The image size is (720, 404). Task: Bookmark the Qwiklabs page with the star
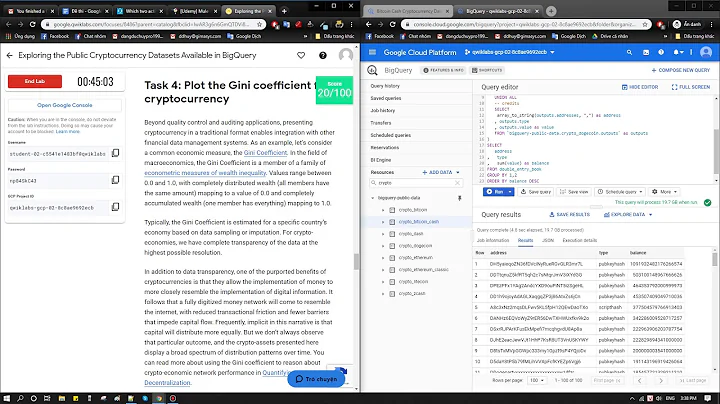click(x=259, y=24)
